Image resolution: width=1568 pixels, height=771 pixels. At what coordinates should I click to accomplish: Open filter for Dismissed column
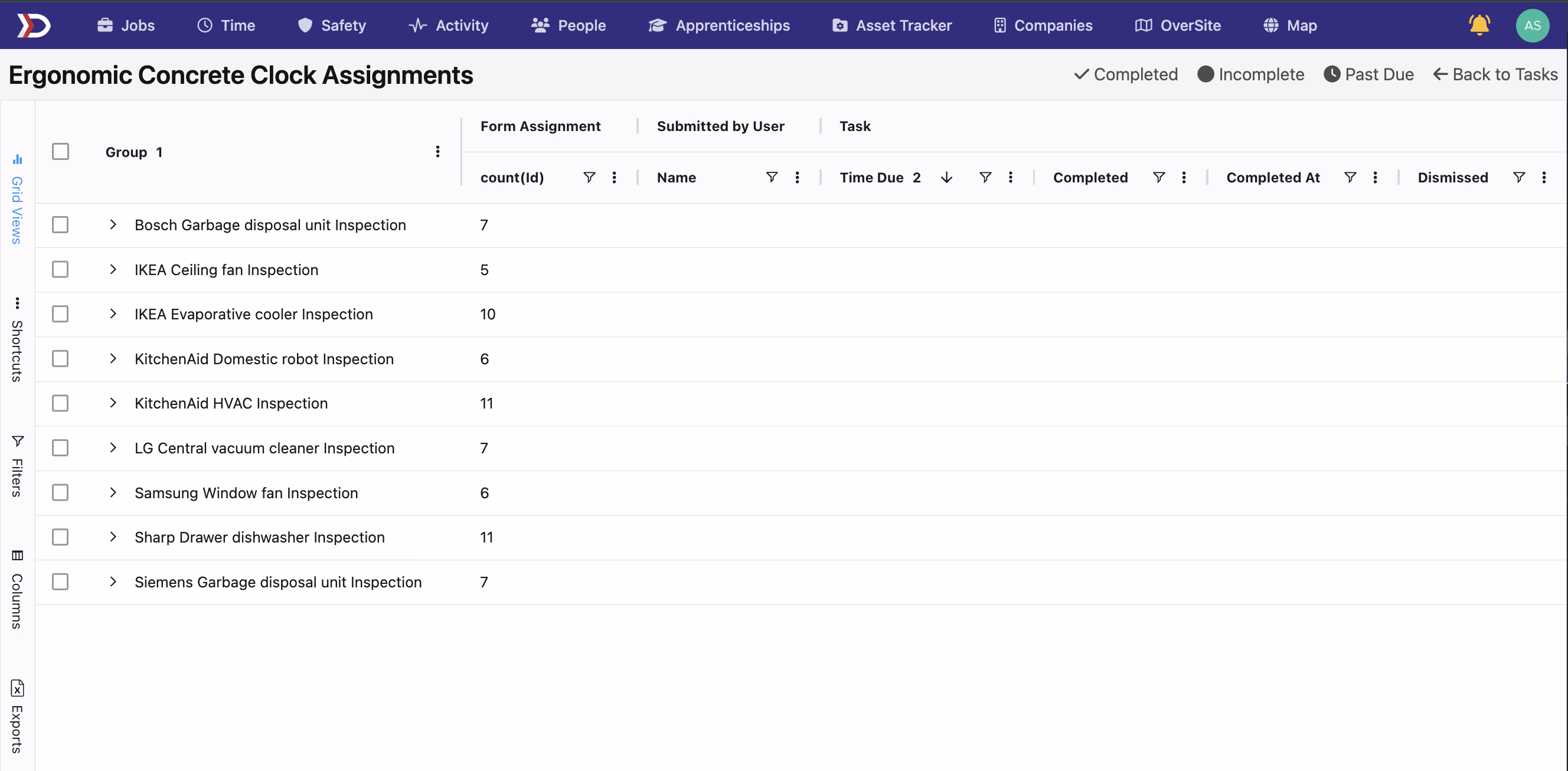(x=1518, y=177)
